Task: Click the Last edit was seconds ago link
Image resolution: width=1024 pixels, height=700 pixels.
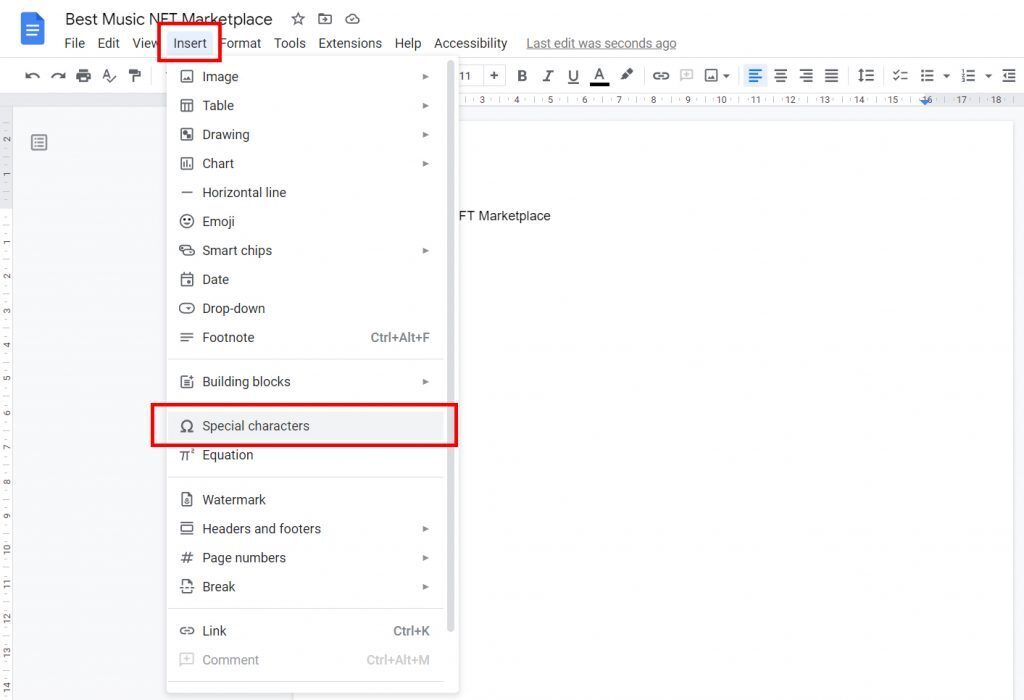Action: pyautogui.click(x=601, y=43)
